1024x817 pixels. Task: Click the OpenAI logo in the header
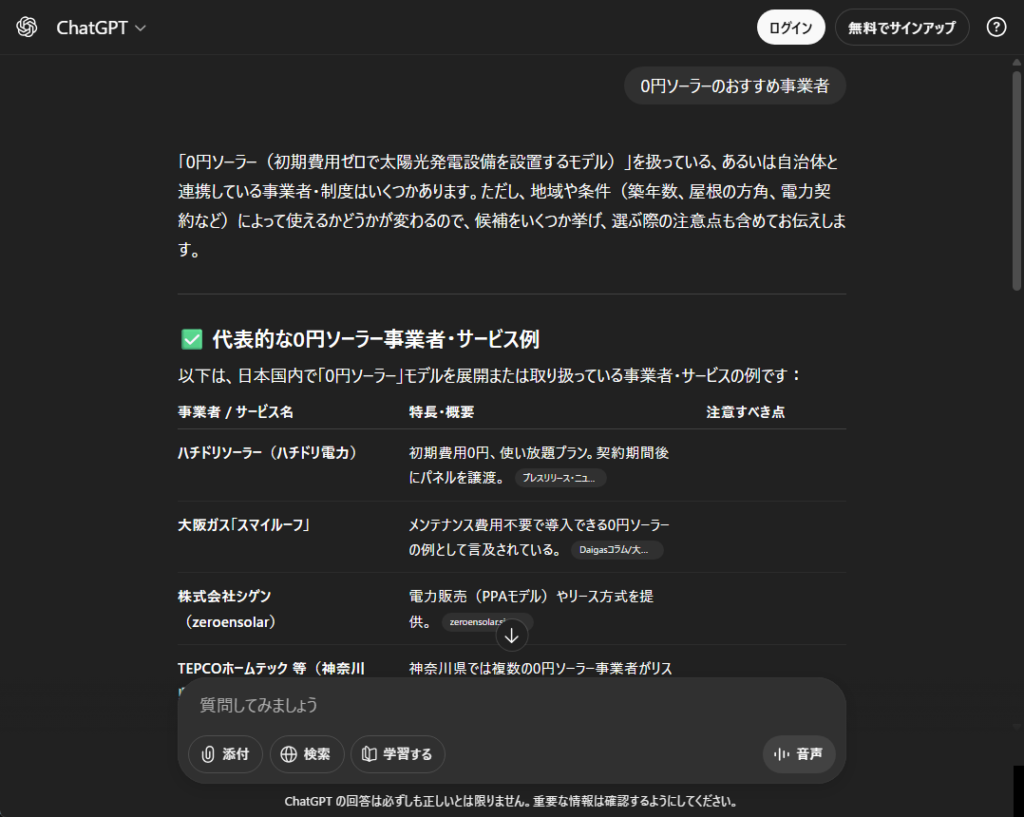pos(24,27)
